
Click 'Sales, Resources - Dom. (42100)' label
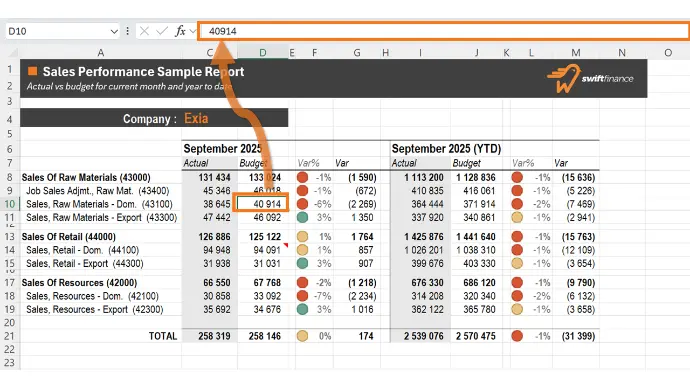(x=92, y=296)
